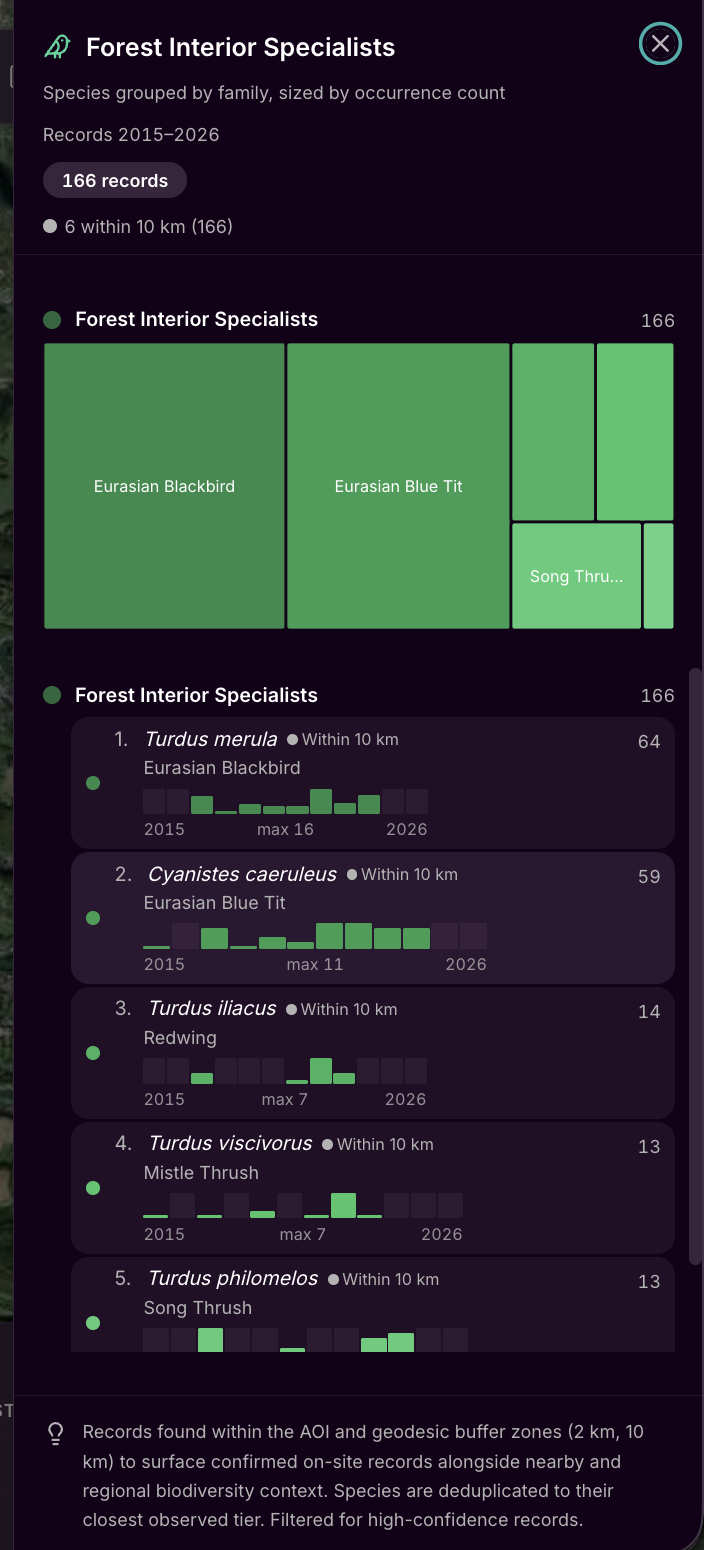Click the vertical scrollbar of the panel
704x1550 pixels.
pyautogui.click(x=696, y=965)
